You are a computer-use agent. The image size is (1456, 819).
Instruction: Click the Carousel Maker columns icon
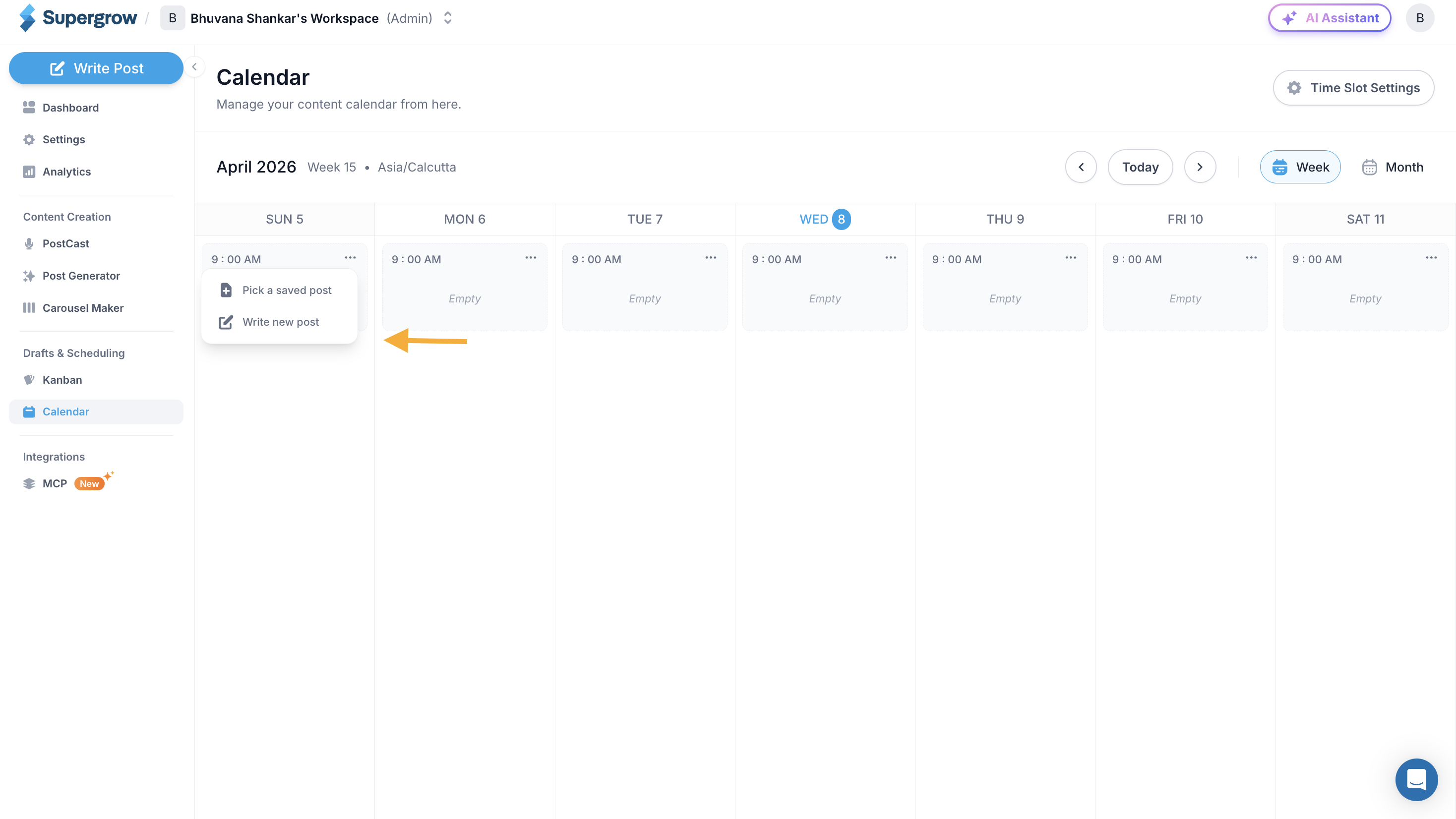coord(29,308)
